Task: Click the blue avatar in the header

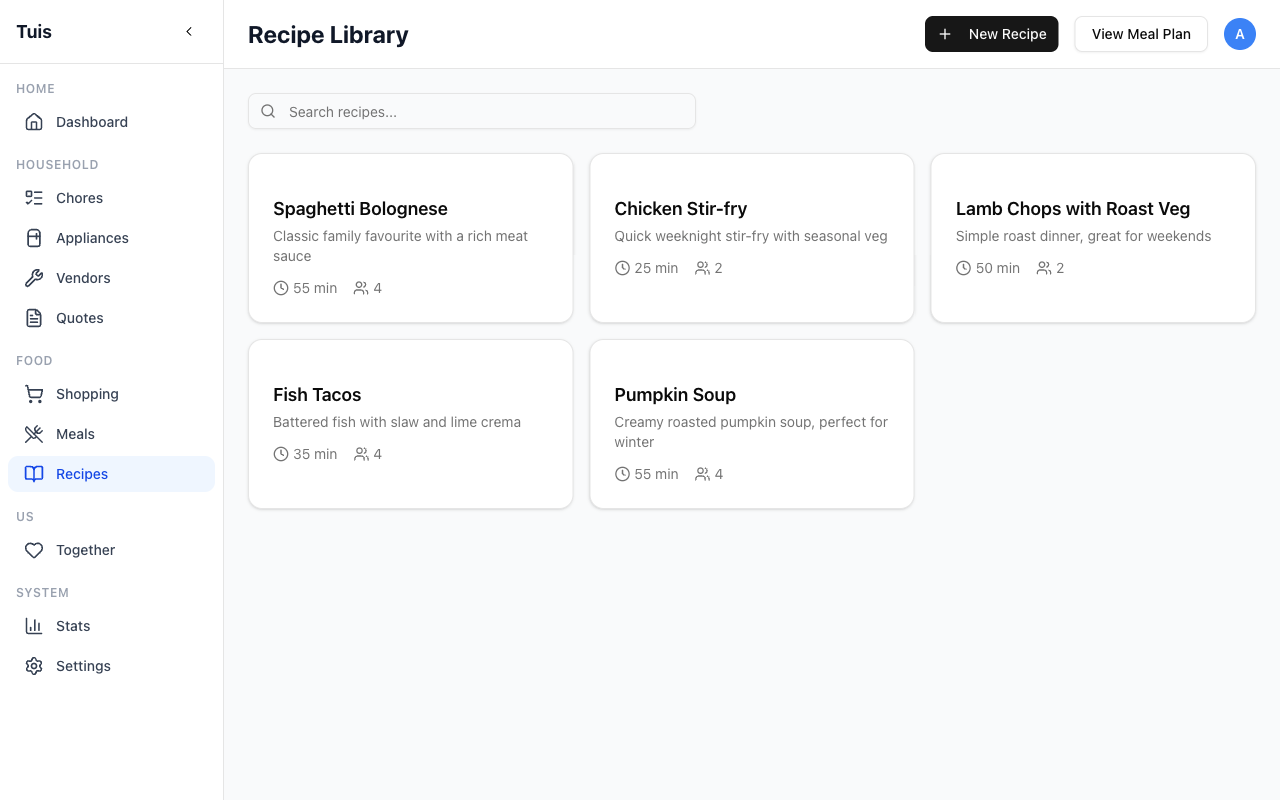Action: click(x=1240, y=34)
